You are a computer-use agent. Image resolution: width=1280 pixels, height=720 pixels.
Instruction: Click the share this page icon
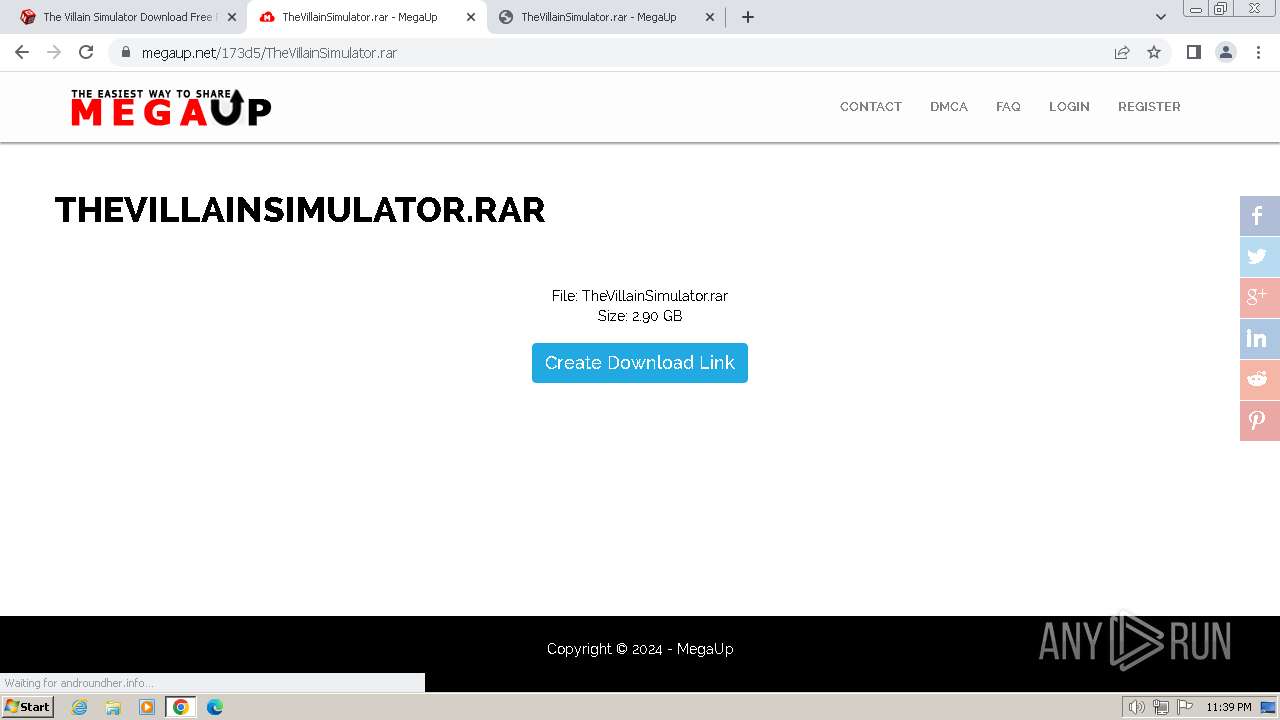(1122, 52)
